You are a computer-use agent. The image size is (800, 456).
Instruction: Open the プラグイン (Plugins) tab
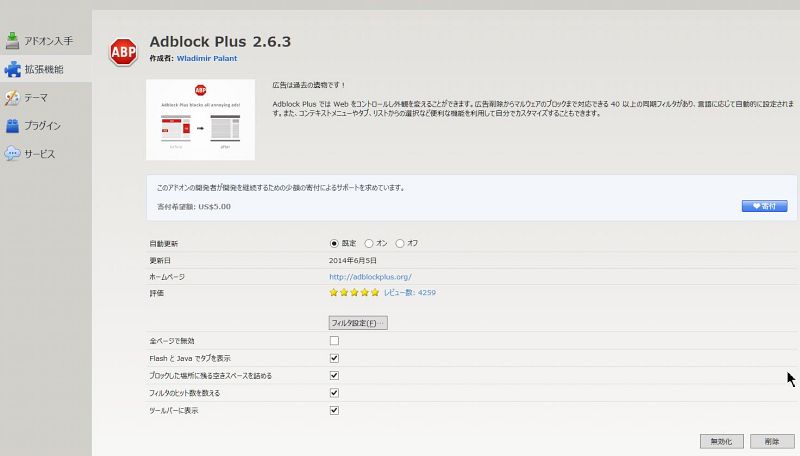tap(45, 125)
